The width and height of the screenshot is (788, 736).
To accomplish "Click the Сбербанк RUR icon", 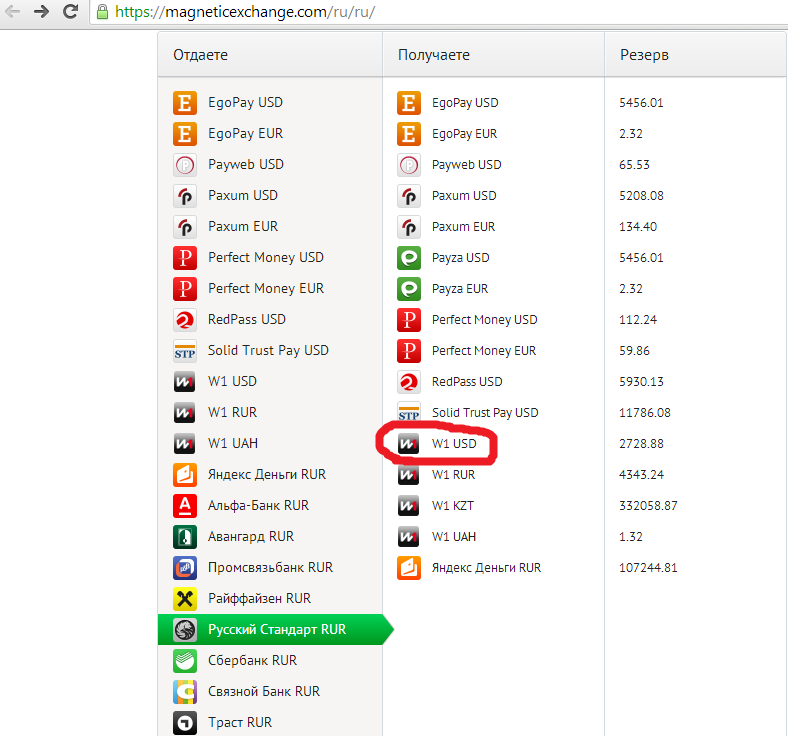I will pyautogui.click(x=185, y=661).
